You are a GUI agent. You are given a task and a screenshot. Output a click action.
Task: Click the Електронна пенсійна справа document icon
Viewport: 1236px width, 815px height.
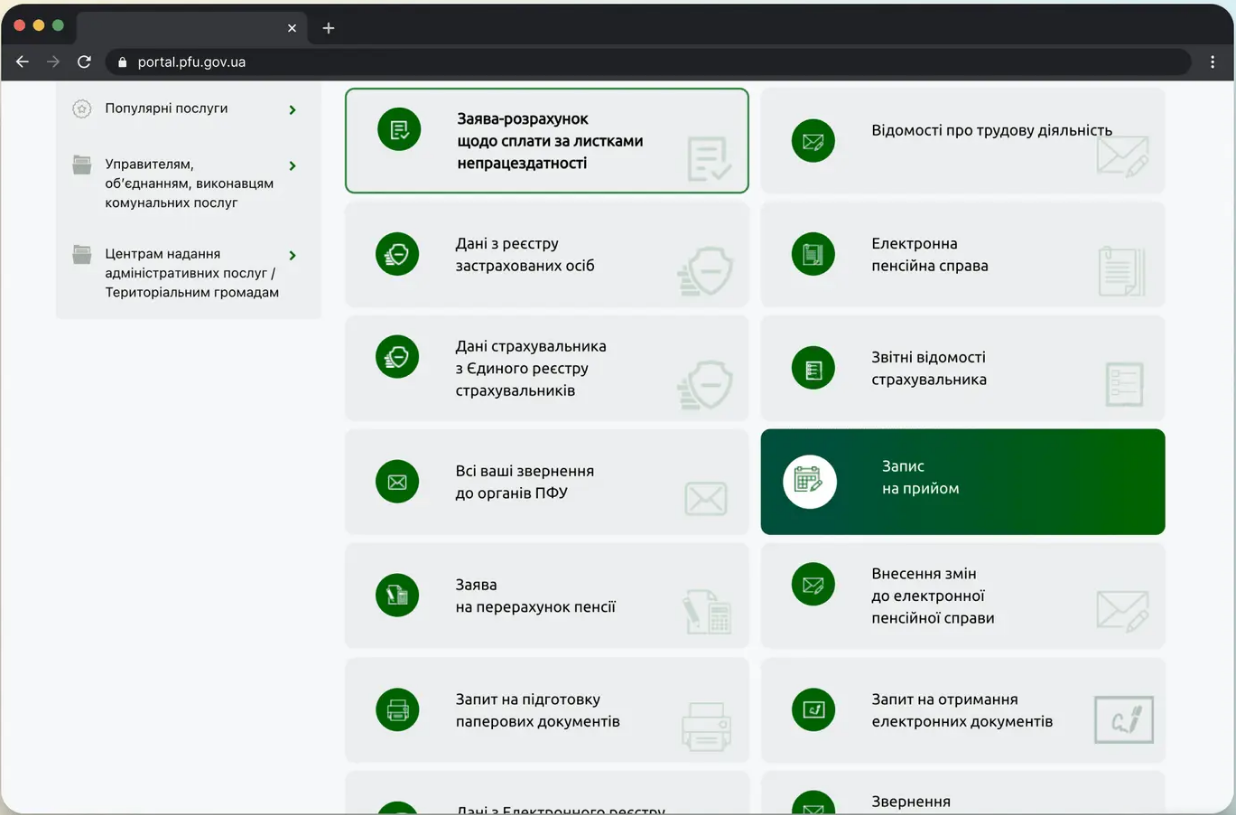813,255
